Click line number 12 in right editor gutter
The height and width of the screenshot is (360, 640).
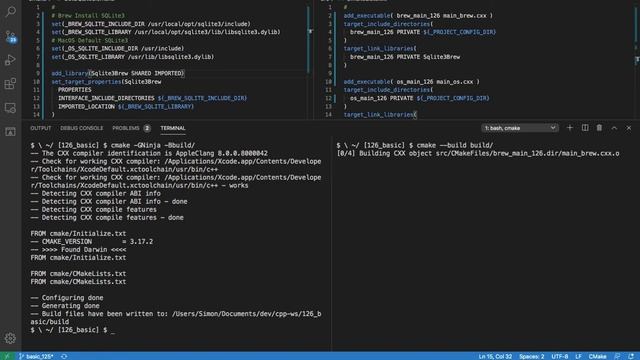329,98
